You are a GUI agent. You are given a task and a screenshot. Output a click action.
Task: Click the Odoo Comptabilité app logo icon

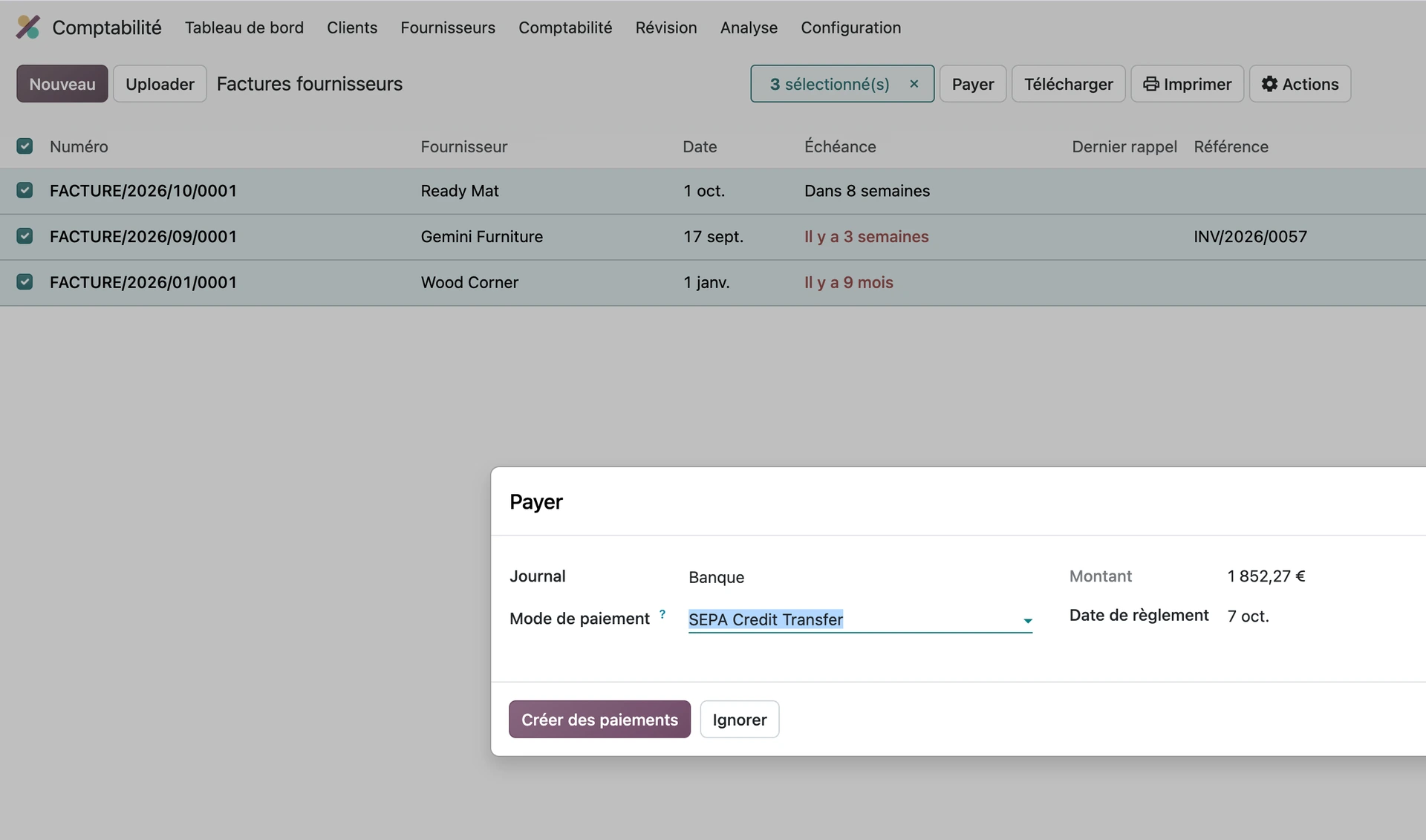28,27
